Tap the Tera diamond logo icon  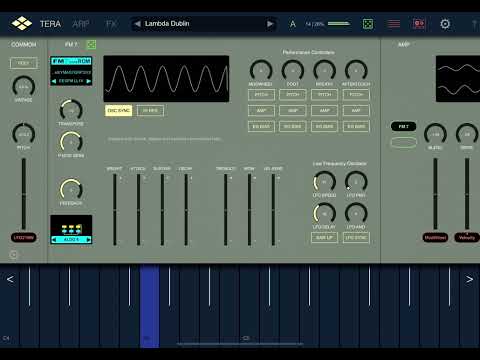22,24
